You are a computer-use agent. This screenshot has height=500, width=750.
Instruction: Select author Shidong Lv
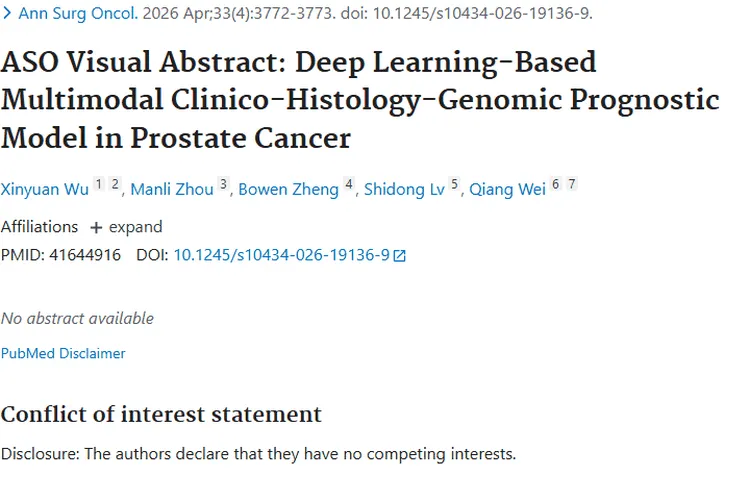pyautogui.click(x=404, y=189)
